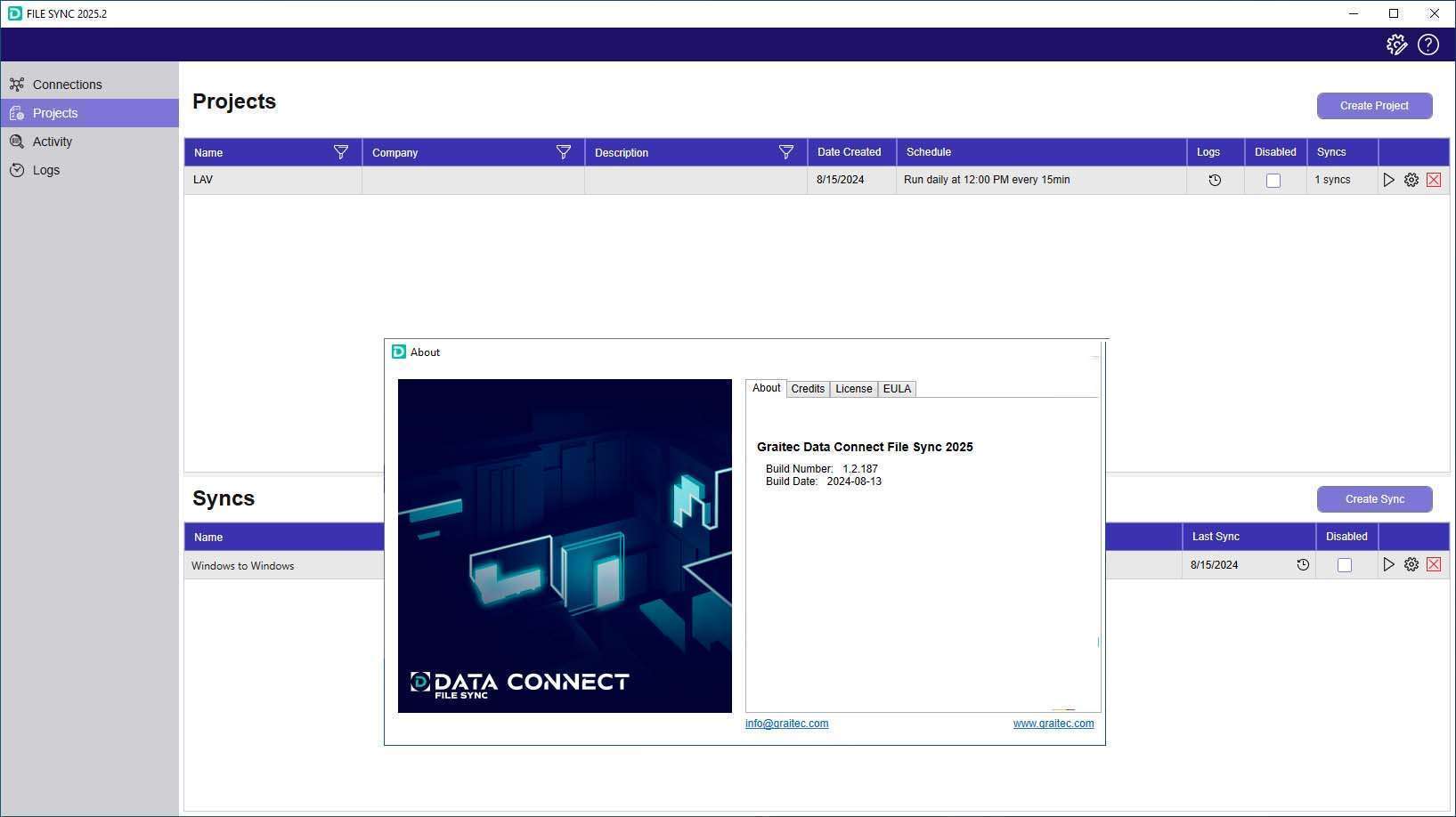Delete the LAV project
The width and height of the screenshot is (1456, 817).
(x=1434, y=180)
